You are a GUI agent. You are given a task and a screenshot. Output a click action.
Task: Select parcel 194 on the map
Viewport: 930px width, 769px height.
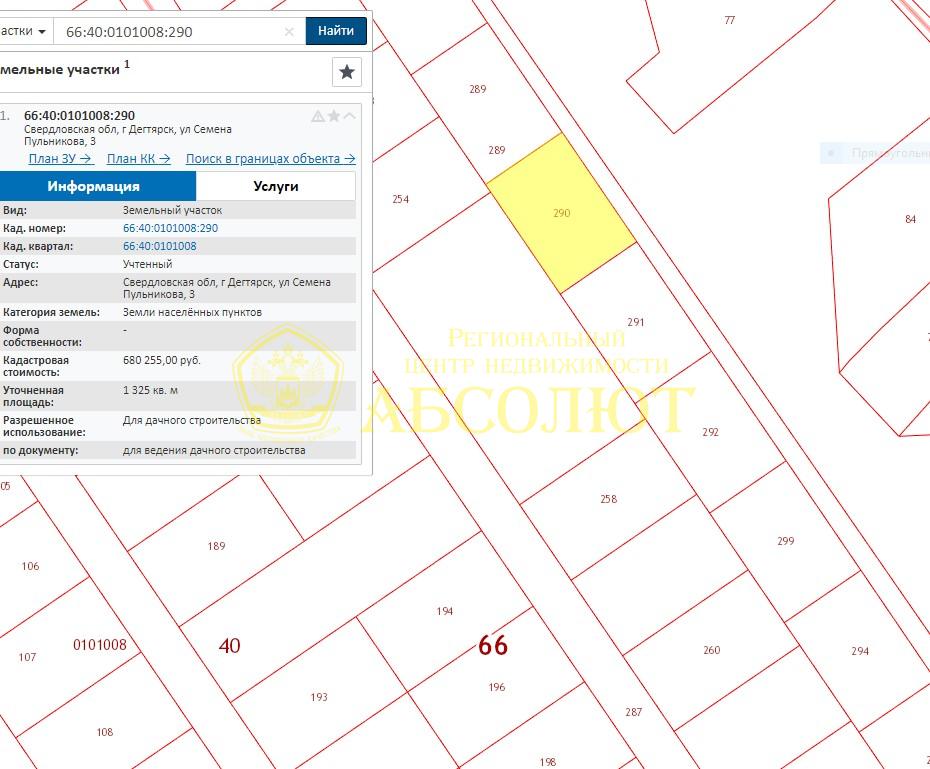(445, 611)
